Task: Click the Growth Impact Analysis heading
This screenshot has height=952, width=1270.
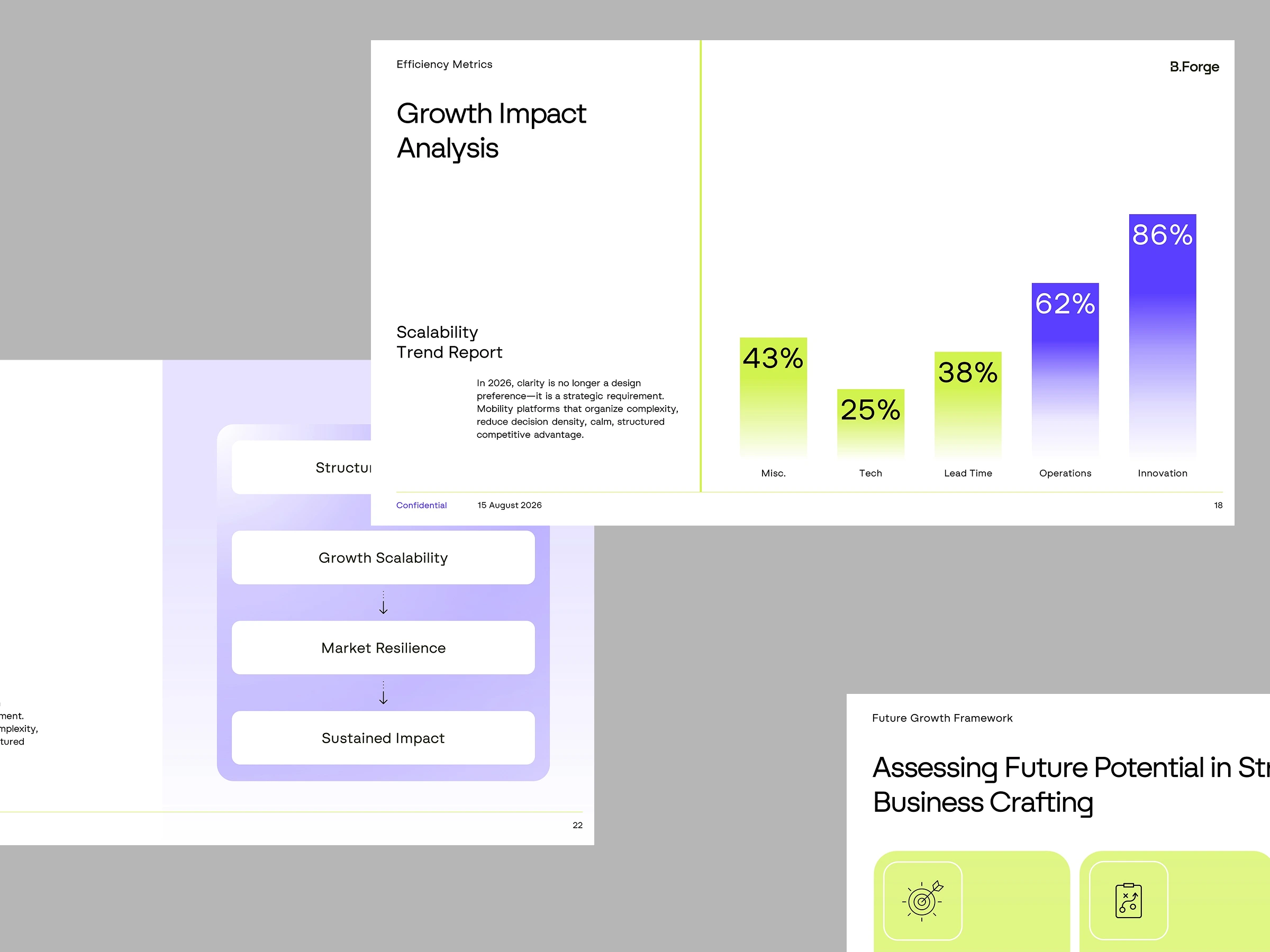Action: coord(492,131)
